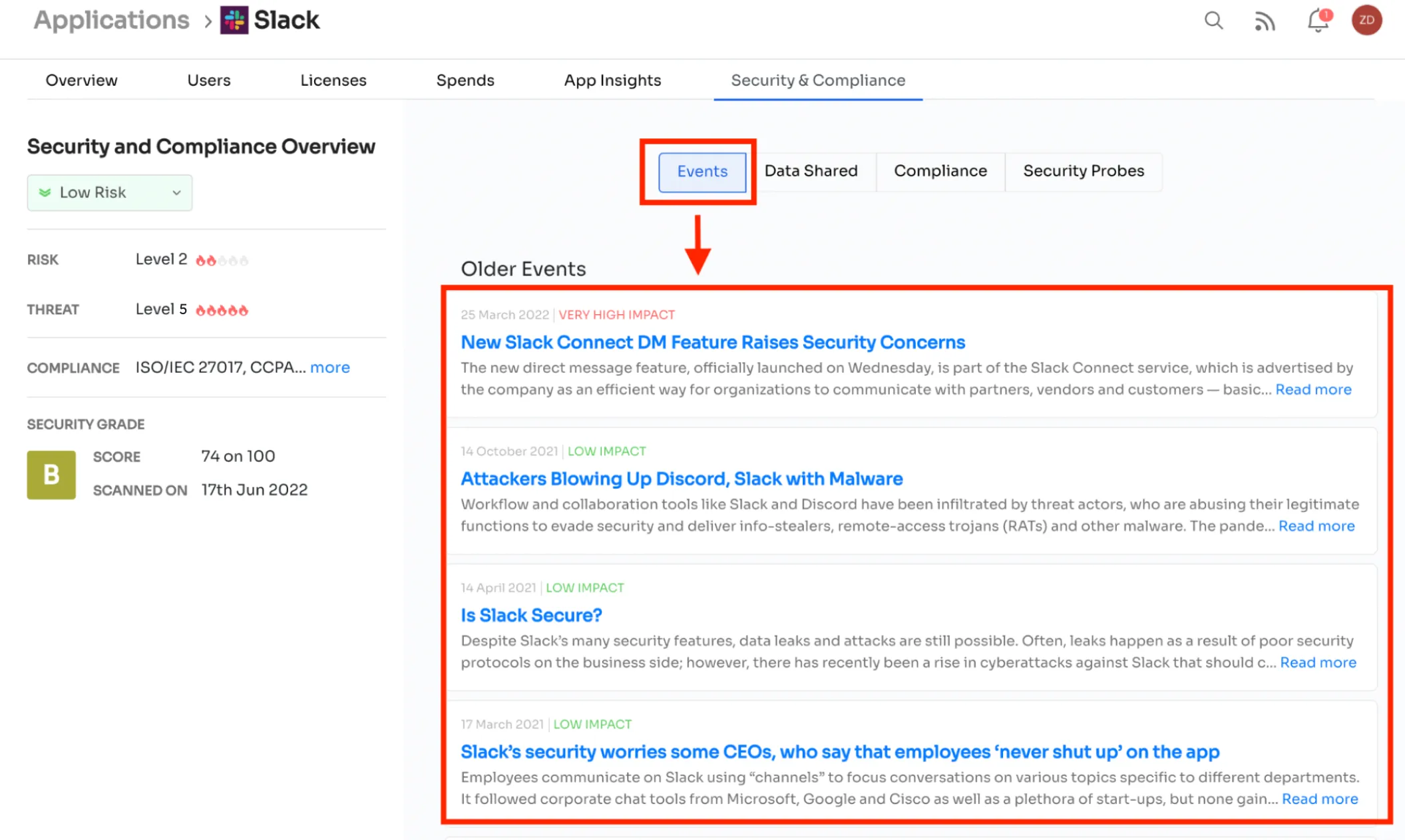
Task: Open 'Slack's security worries some CEOs' article
Action: 840,751
